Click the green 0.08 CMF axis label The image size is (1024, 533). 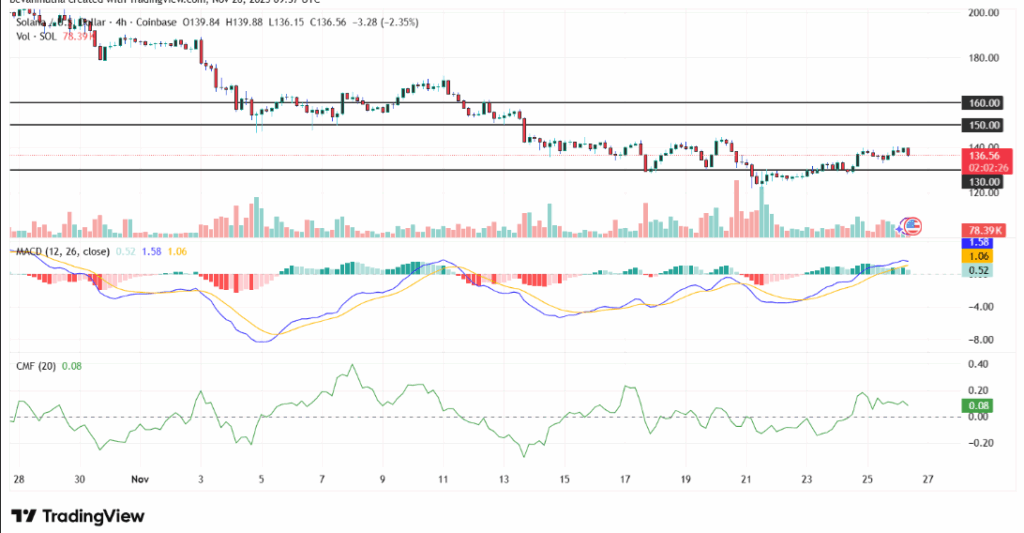pyautogui.click(x=979, y=405)
